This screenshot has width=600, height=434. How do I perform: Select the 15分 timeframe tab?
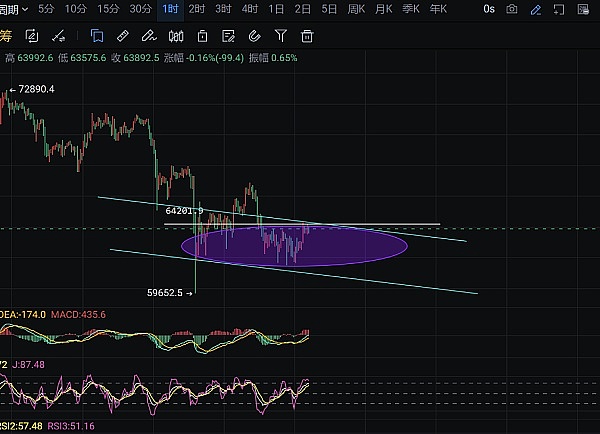click(x=108, y=8)
